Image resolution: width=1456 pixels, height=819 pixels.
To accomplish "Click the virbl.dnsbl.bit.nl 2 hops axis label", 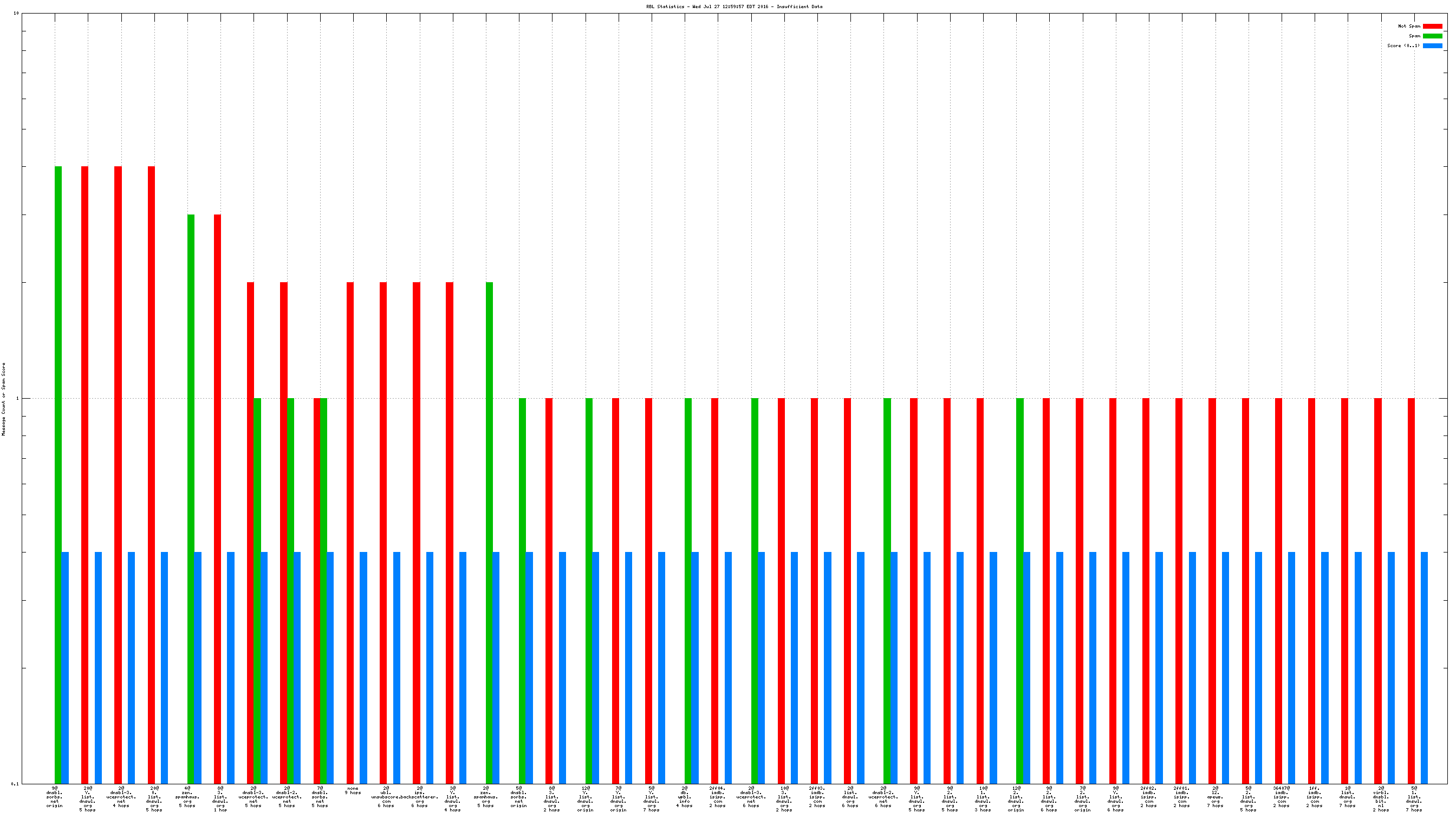I will [x=1380, y=798].
